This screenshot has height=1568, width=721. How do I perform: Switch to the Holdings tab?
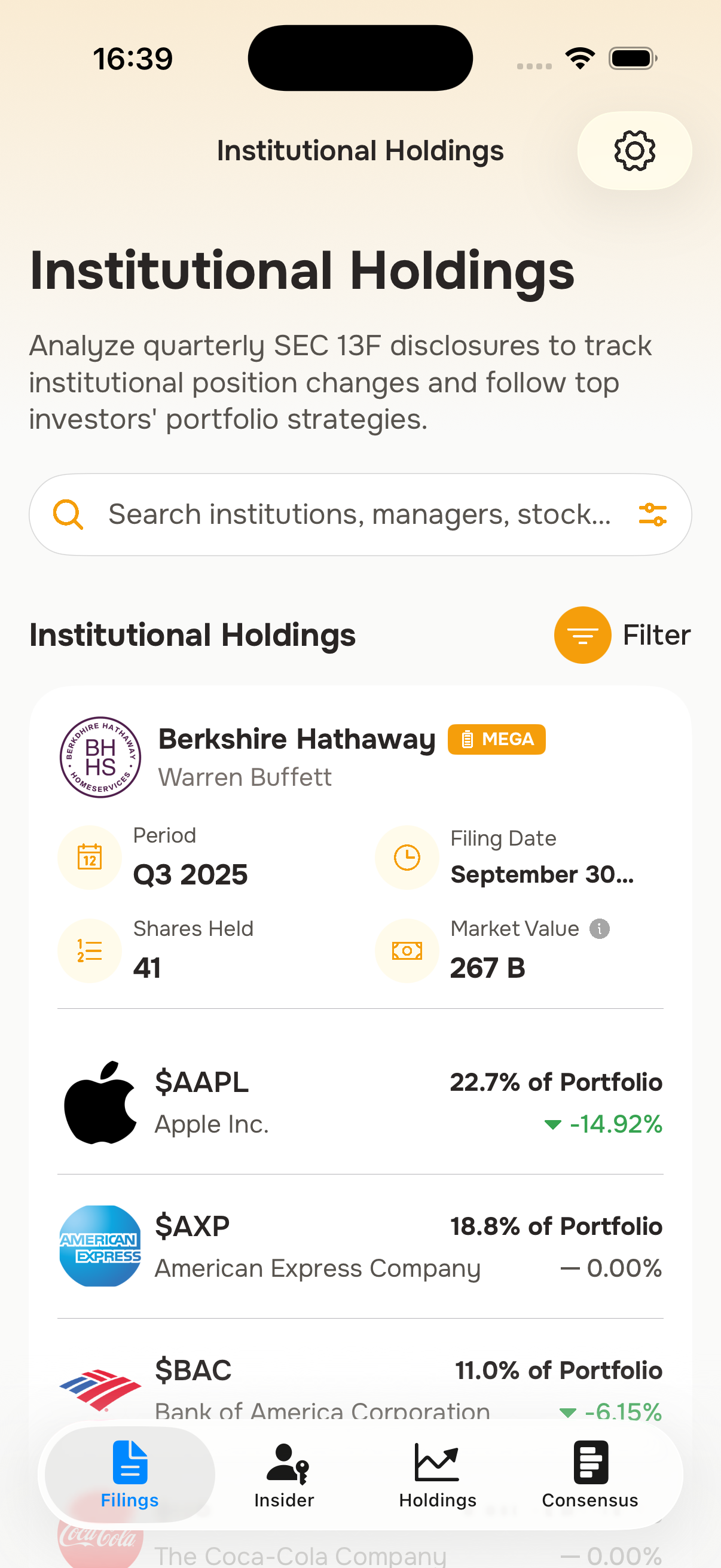pos(438,1474)
